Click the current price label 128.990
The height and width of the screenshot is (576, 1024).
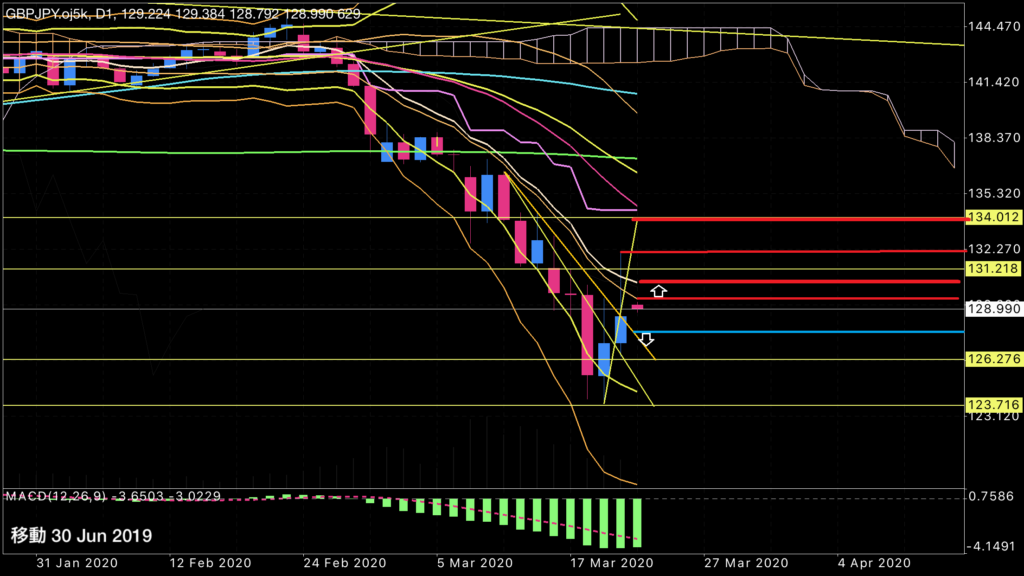(x=993, y=308)
